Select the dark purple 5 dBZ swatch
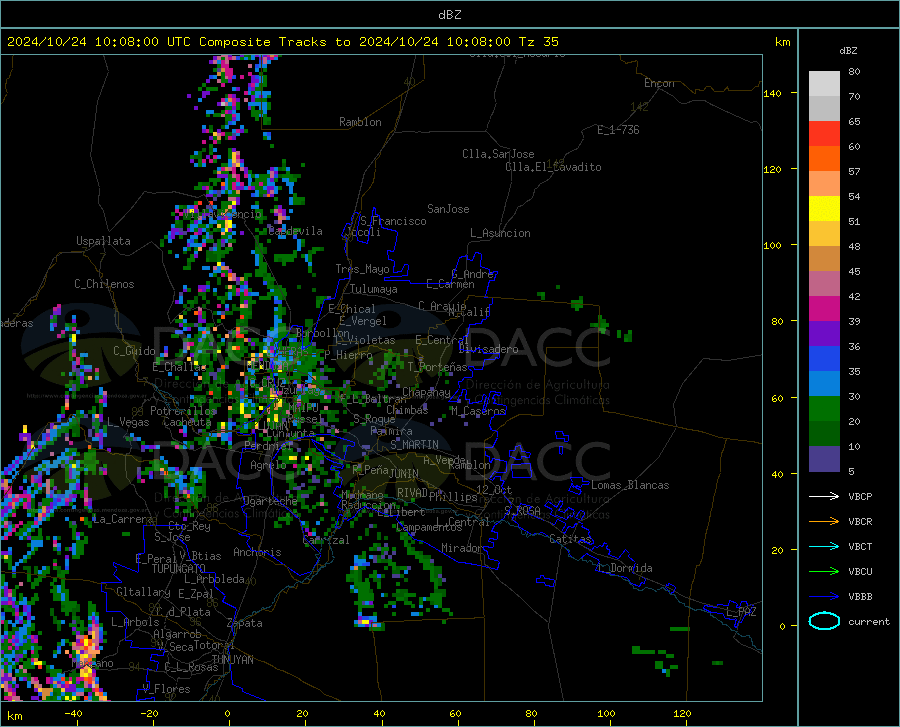The width and height of the screenshot is (900, 727). point(824,459)
